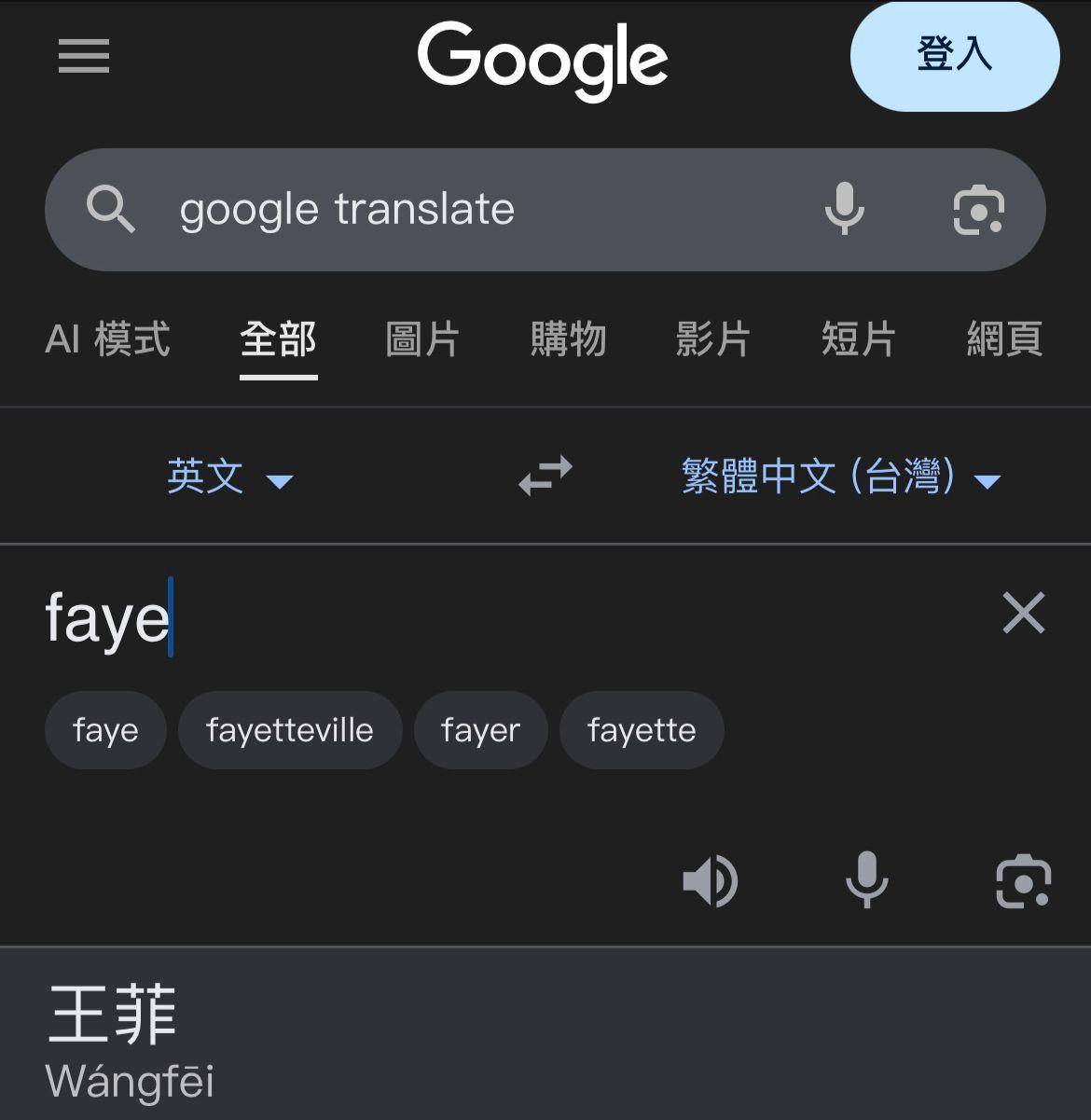Click the 登入 sign-in button
The image size is (1091, 1120).
click(955, 56)
